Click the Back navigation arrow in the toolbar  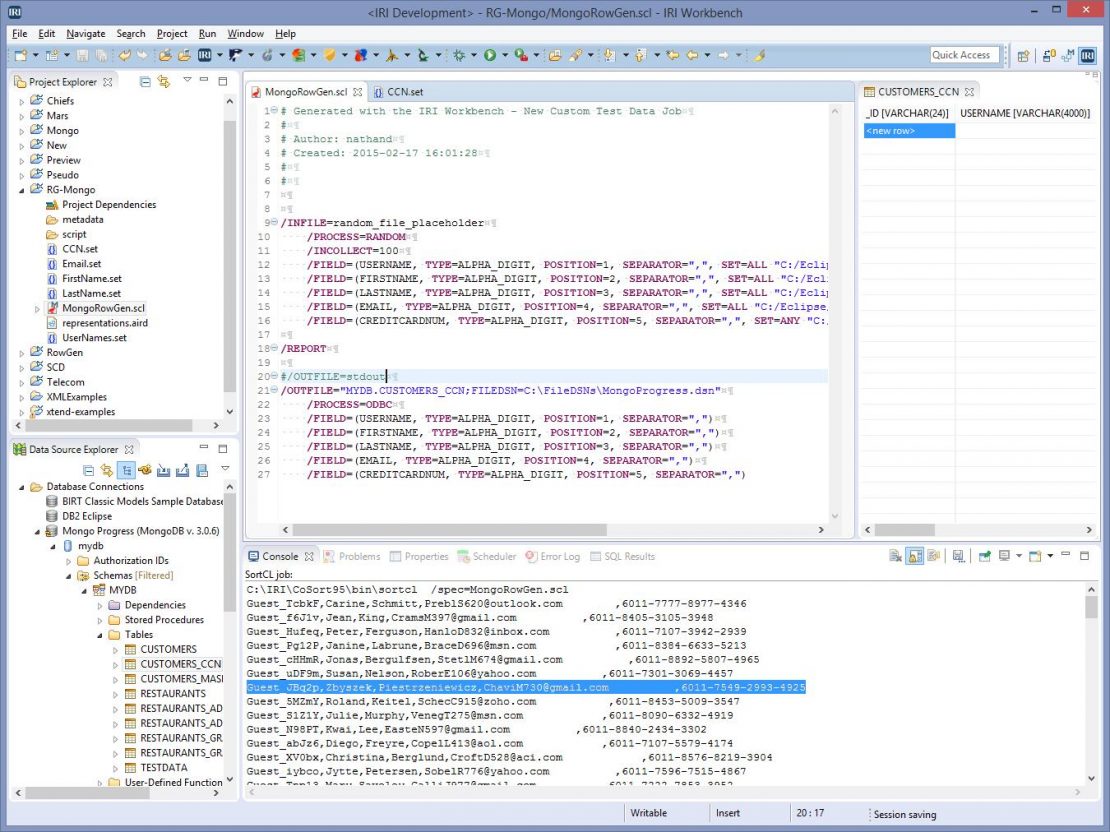(691, 55)
